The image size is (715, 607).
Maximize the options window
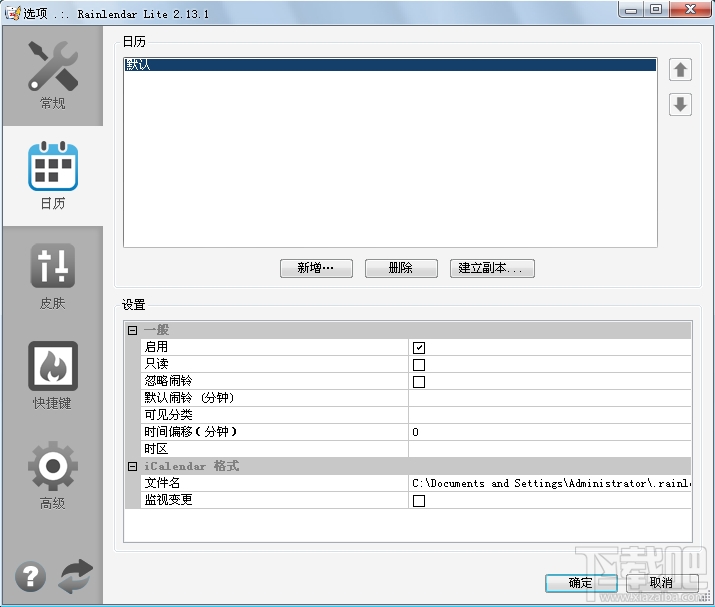(656, 9)
